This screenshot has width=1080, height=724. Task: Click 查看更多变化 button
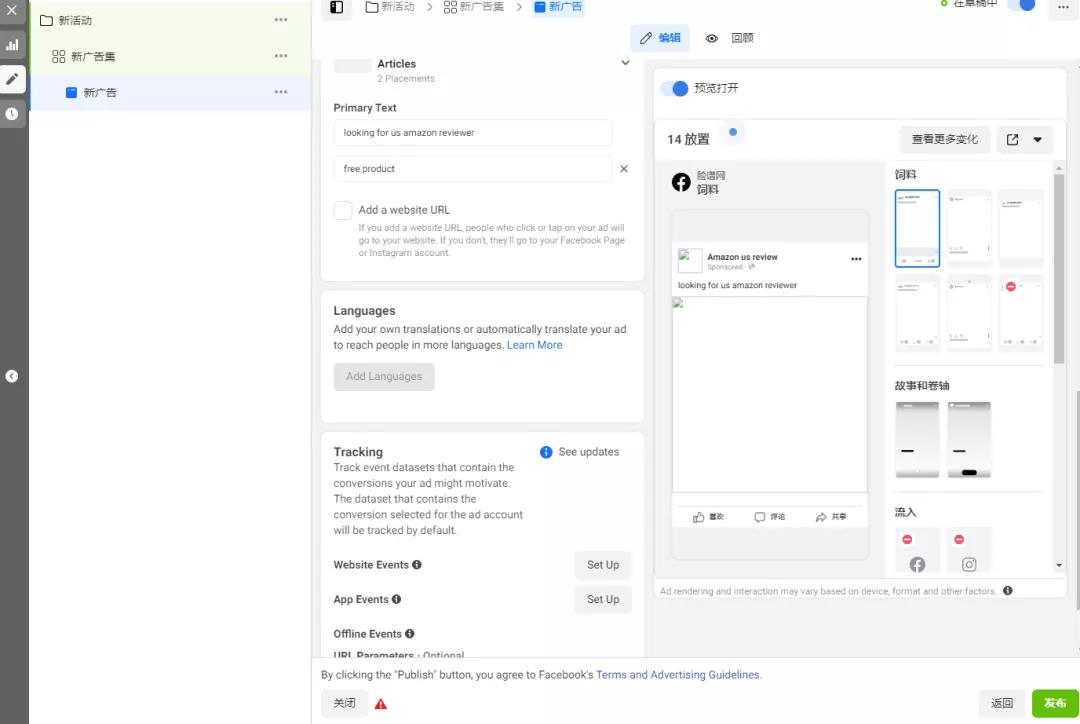click(945, 139)
